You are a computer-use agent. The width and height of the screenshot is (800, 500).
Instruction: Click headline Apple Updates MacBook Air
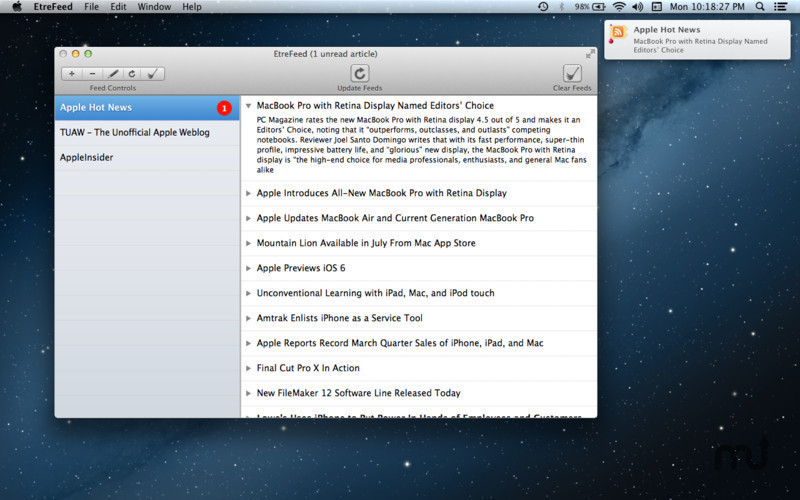pos(395,218)
